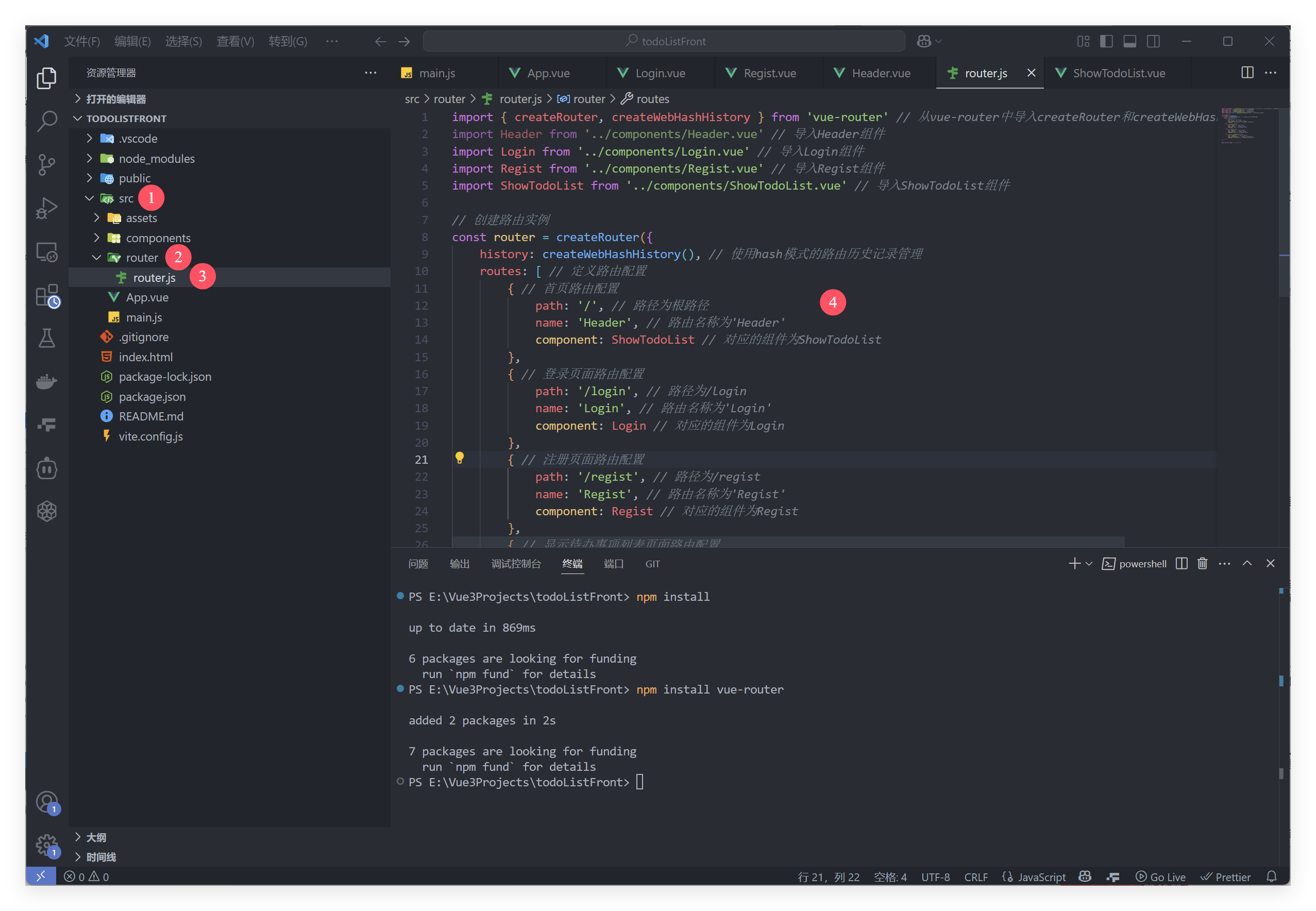The height and width of the screenshot is (911, 1316).
Task: Open the Testing flask view
Action: pyautogui.click(x=47, y=339)
